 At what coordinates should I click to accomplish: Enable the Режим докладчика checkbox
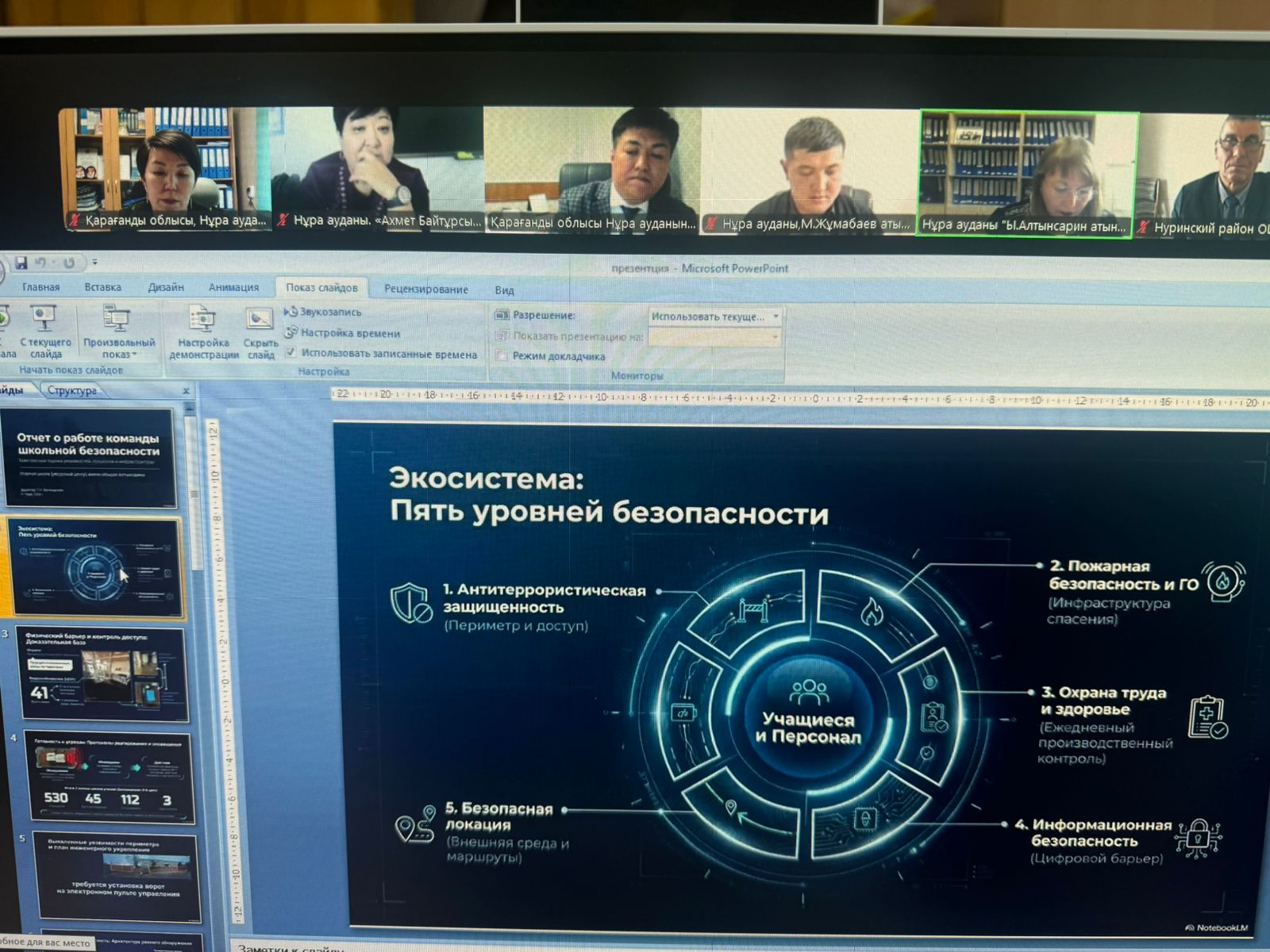pos(501,356)
